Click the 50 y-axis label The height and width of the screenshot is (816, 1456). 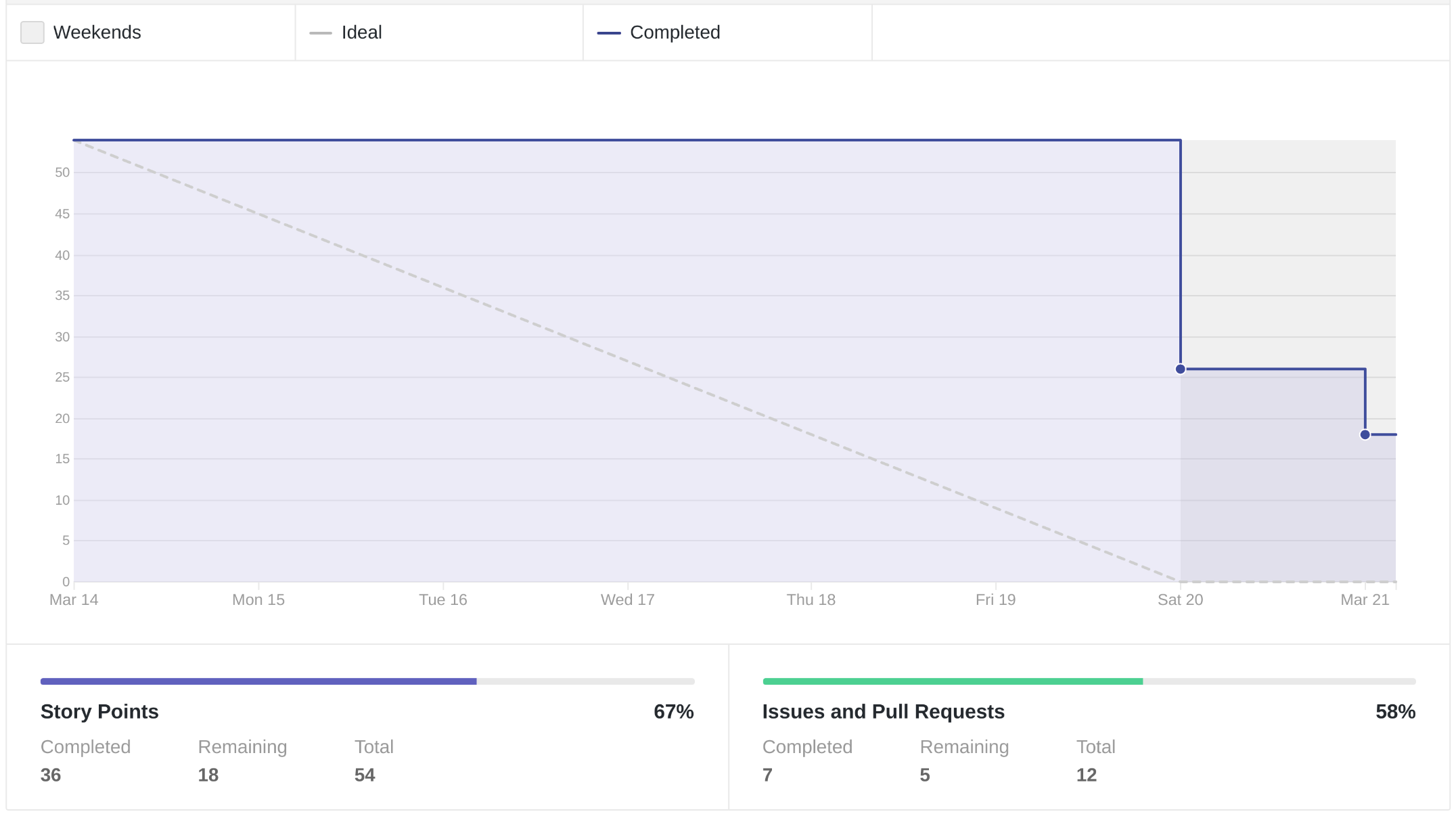[x=62, y=173]
